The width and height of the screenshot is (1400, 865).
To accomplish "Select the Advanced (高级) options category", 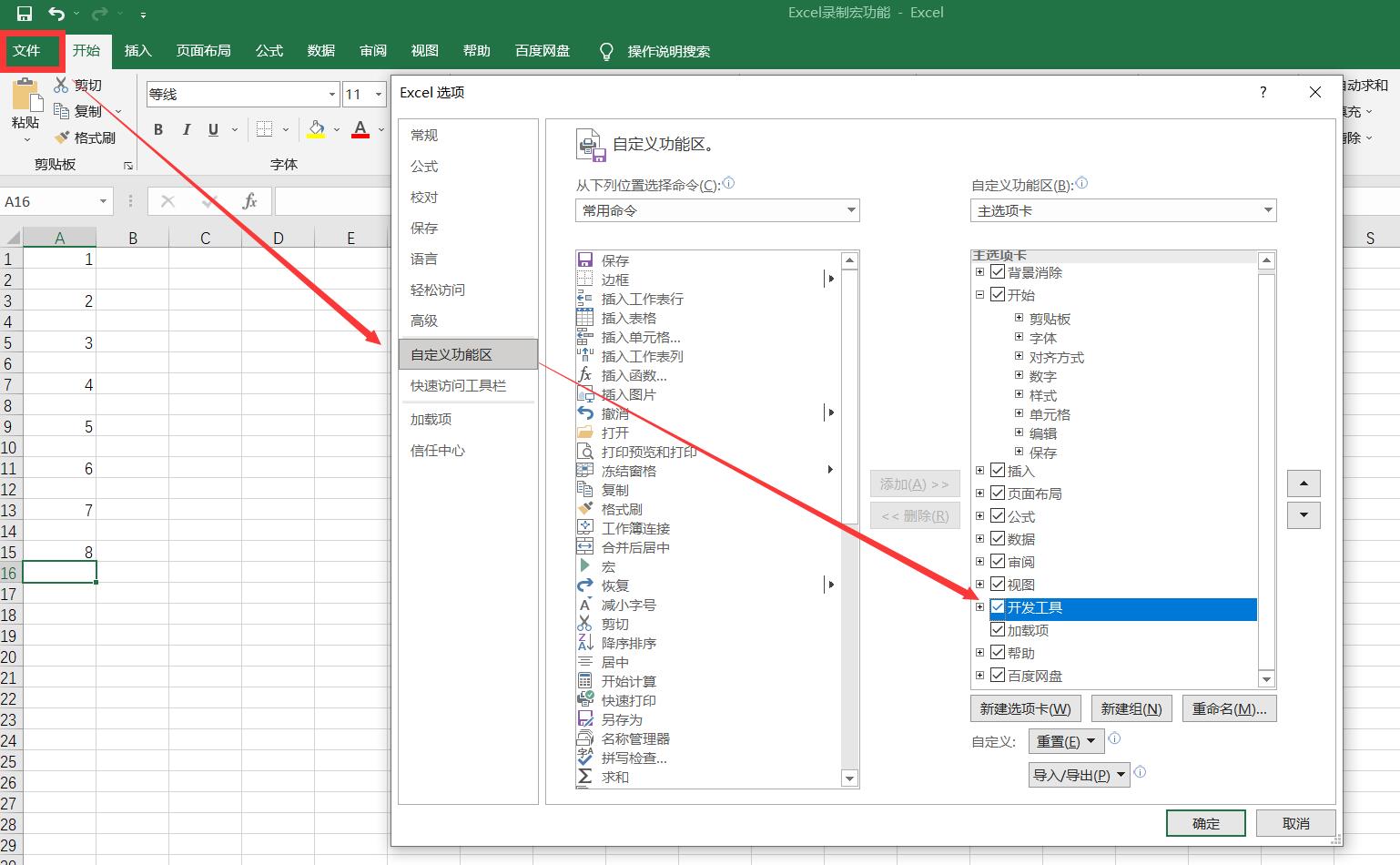I will 468,321.
